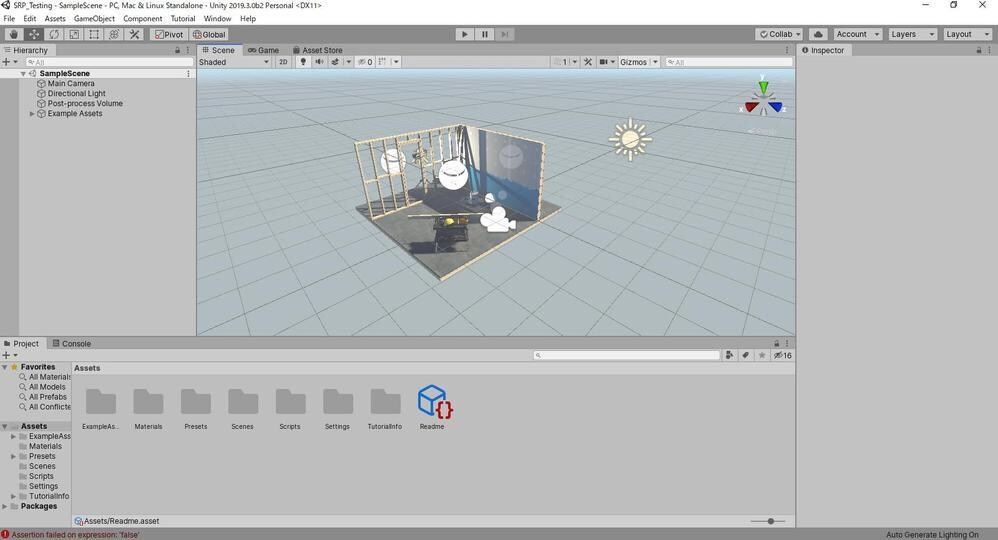Lock the Hierarchy panel
This screenshot has width=998, height=540.
(178, 50)
